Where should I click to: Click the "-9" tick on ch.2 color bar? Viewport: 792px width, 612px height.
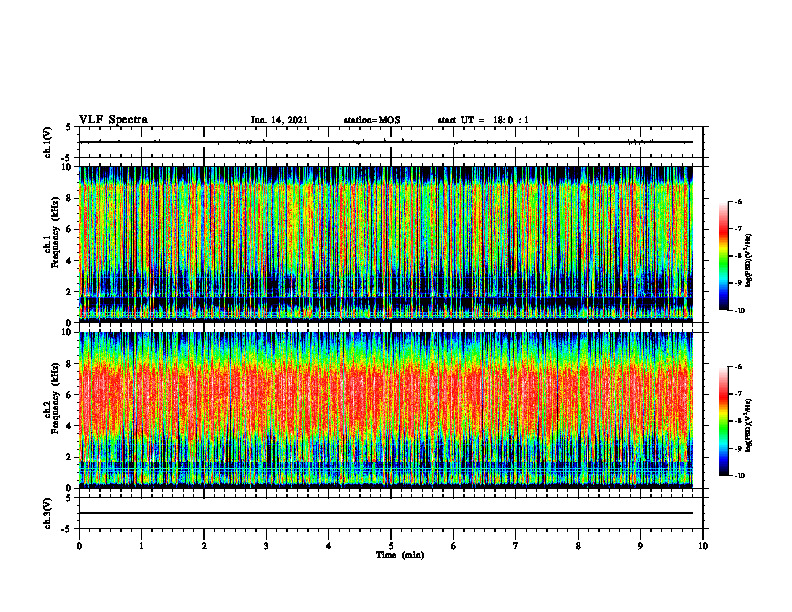738,448
